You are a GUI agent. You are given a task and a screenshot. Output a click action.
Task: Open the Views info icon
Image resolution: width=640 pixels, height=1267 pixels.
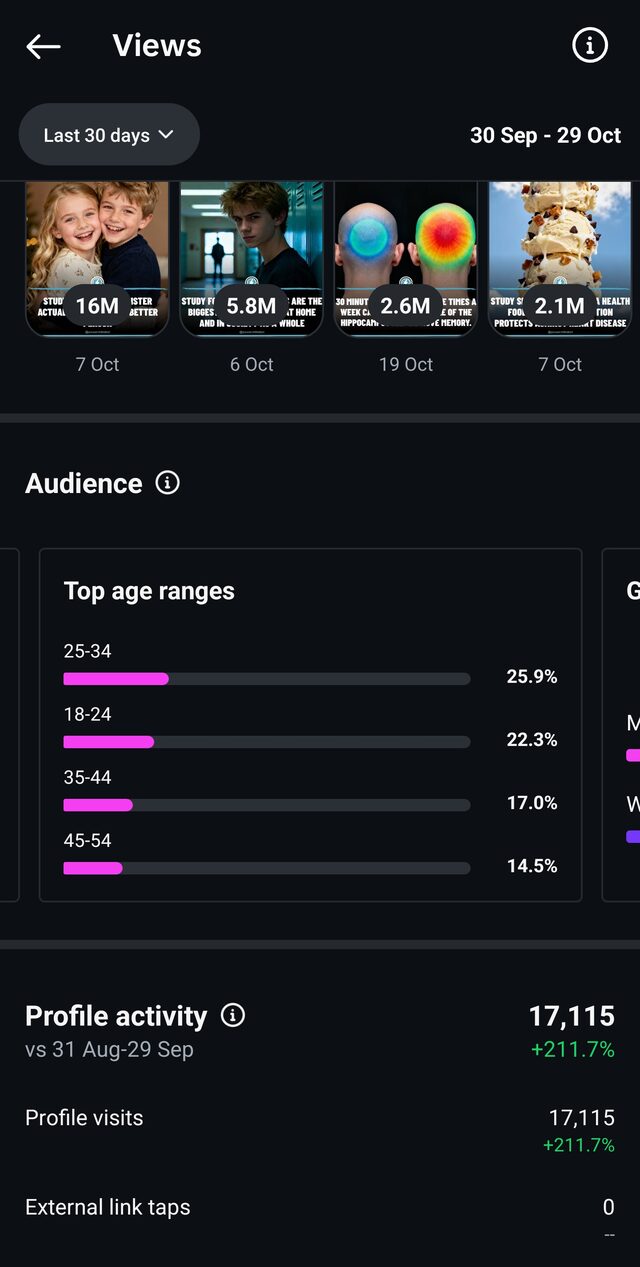(590, 45)
